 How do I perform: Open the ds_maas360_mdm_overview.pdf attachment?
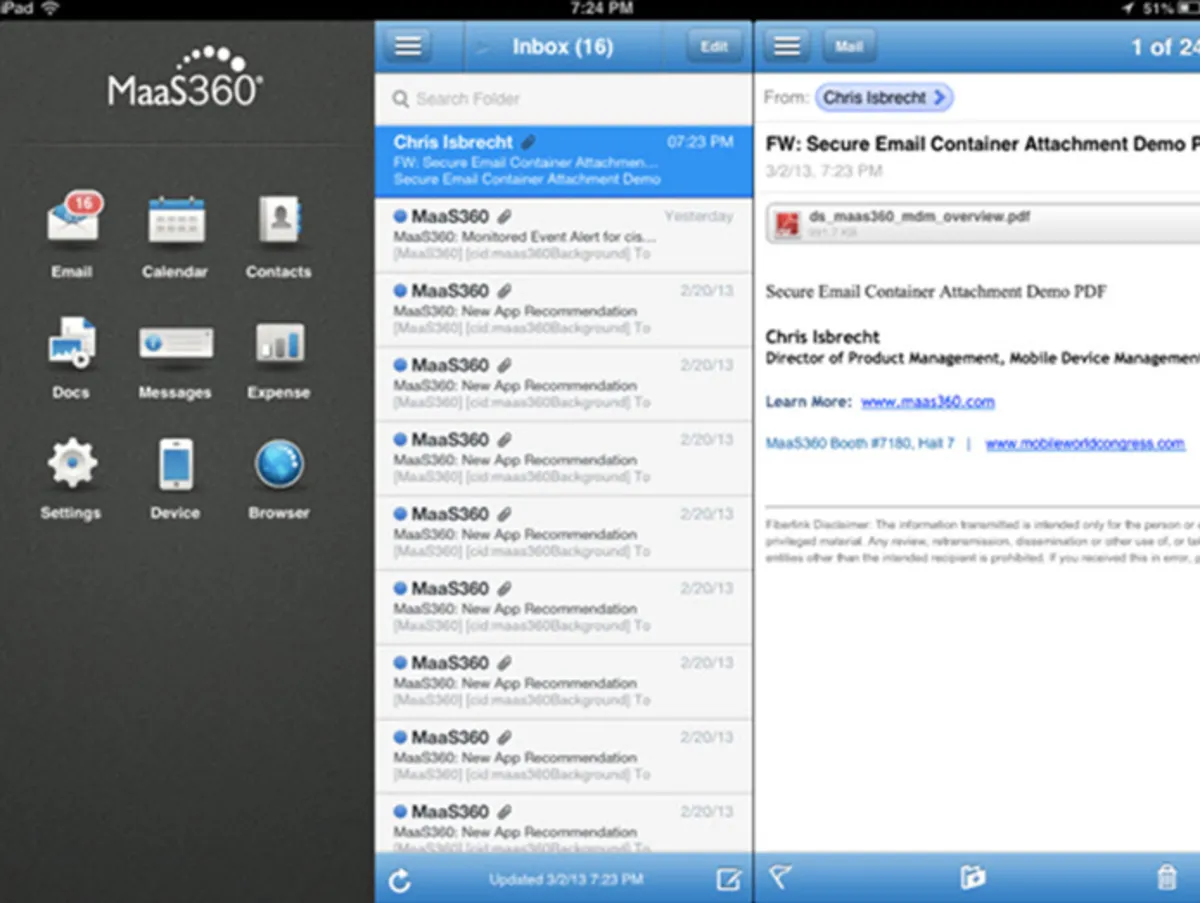click(x=983, y=223)
